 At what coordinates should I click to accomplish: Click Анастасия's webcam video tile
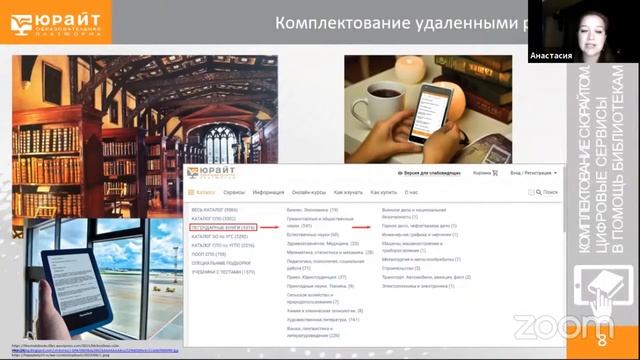584,31
